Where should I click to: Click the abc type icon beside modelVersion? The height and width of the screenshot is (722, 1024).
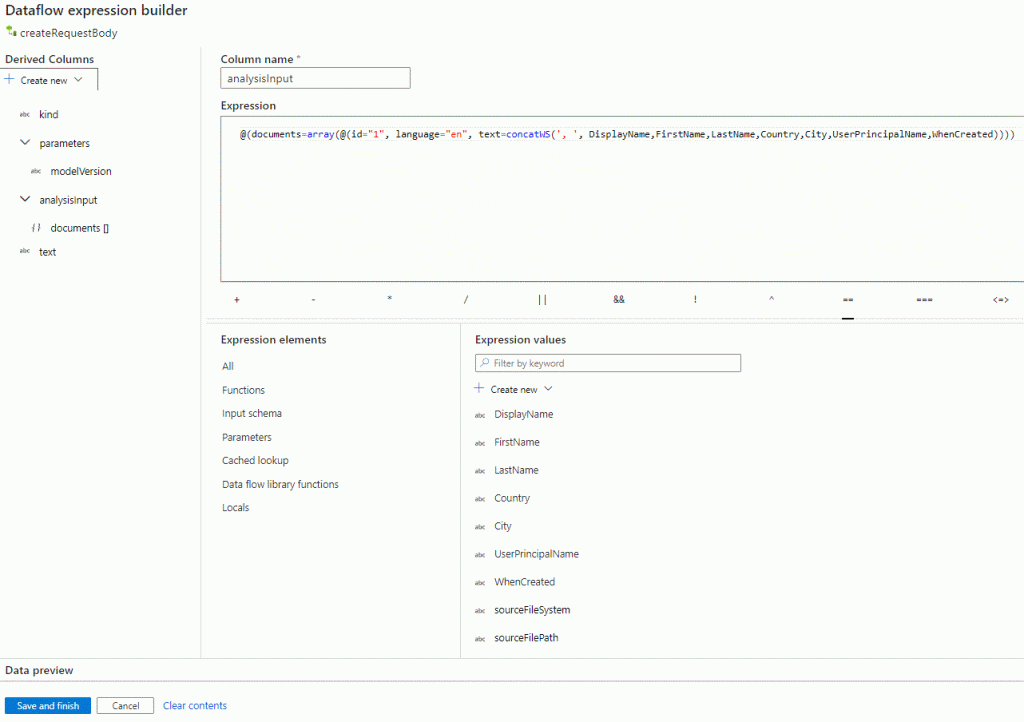(x=36, y=171)
